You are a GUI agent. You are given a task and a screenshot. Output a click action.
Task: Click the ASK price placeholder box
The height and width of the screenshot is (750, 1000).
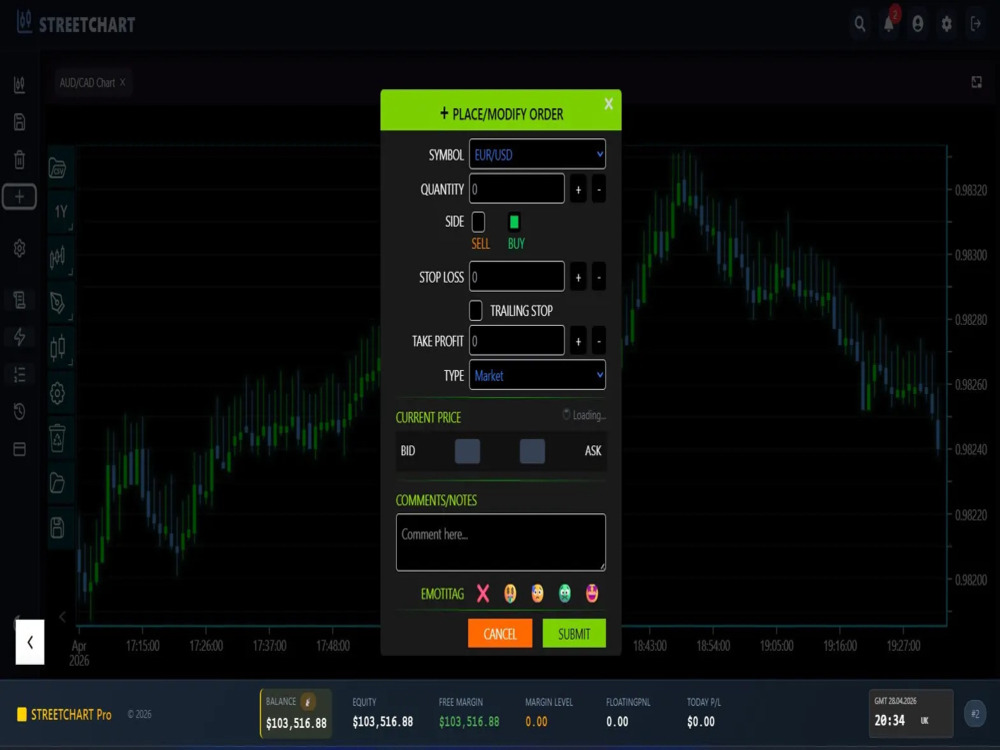(533, 451)
